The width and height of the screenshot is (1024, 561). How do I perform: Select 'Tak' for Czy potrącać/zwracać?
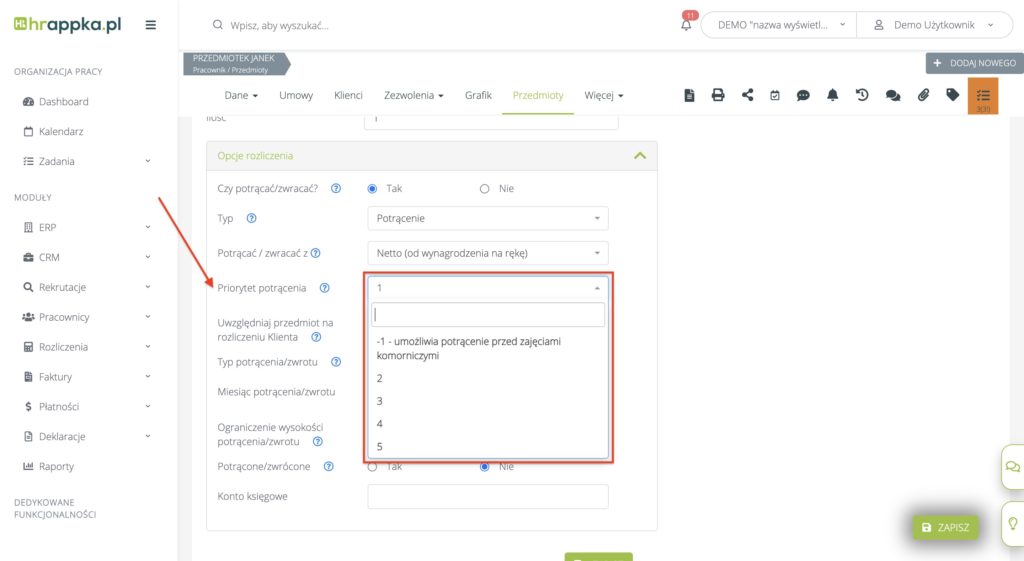tap(373, 188)
